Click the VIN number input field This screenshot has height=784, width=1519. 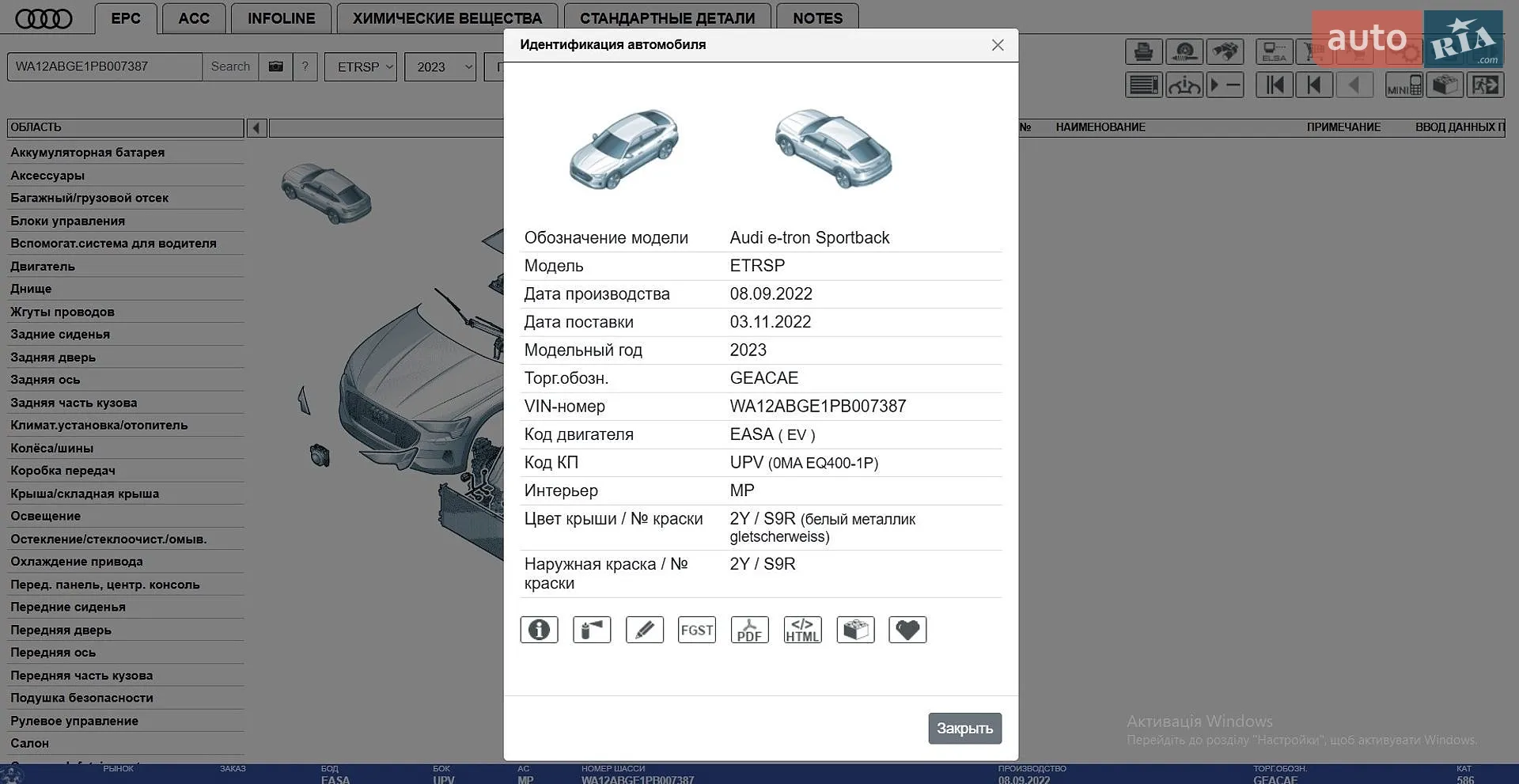pyautogui.click(x=104, y=66)
